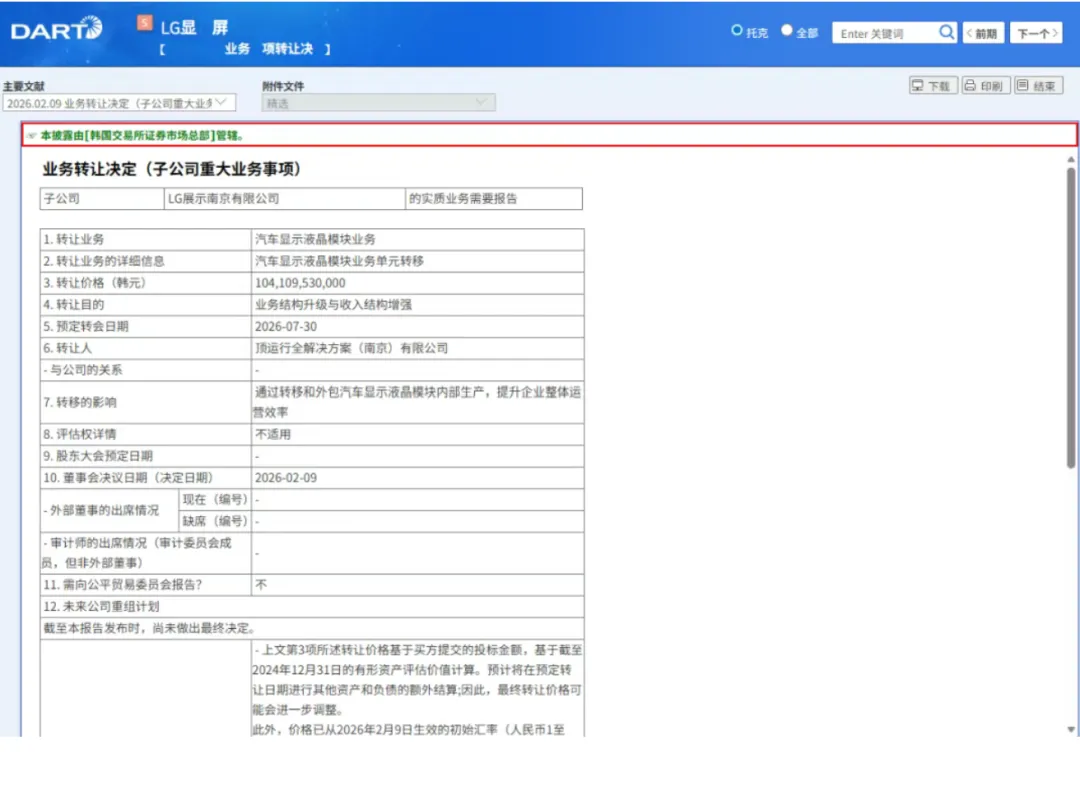Click the row label 4. 转让目的
Viewport: 1080px width, 787px height.
click(x=74, y=304)
